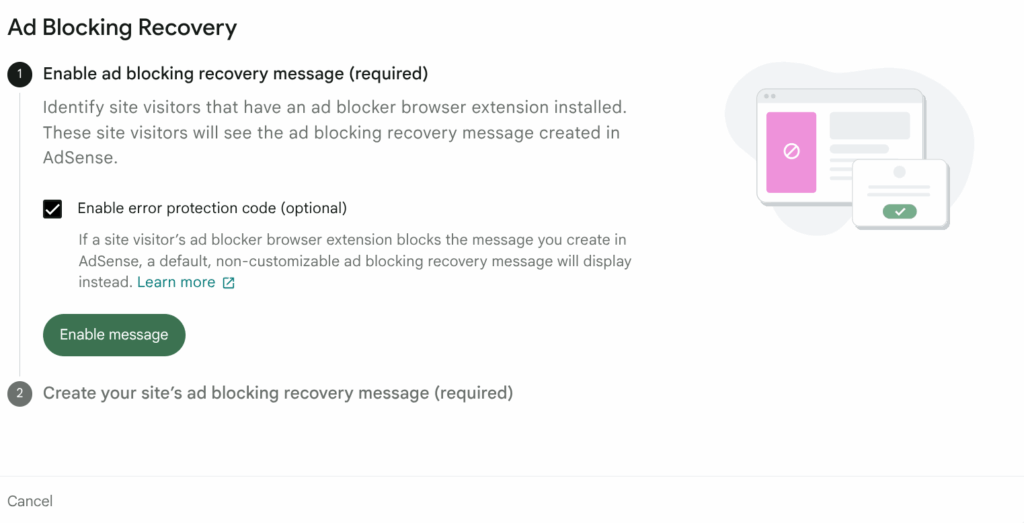Click the external link icon beside Learn more
1024x523 pixels.
tap(229, 283)
